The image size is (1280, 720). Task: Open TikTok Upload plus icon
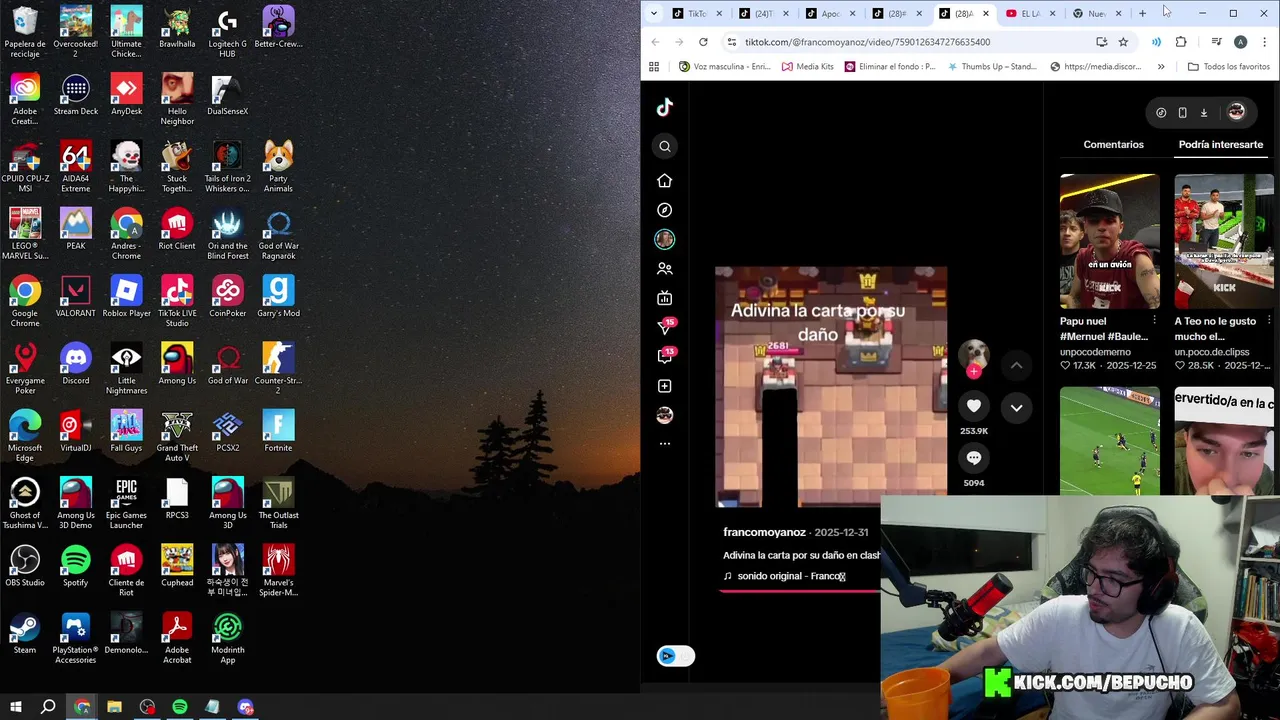[665, 386]
